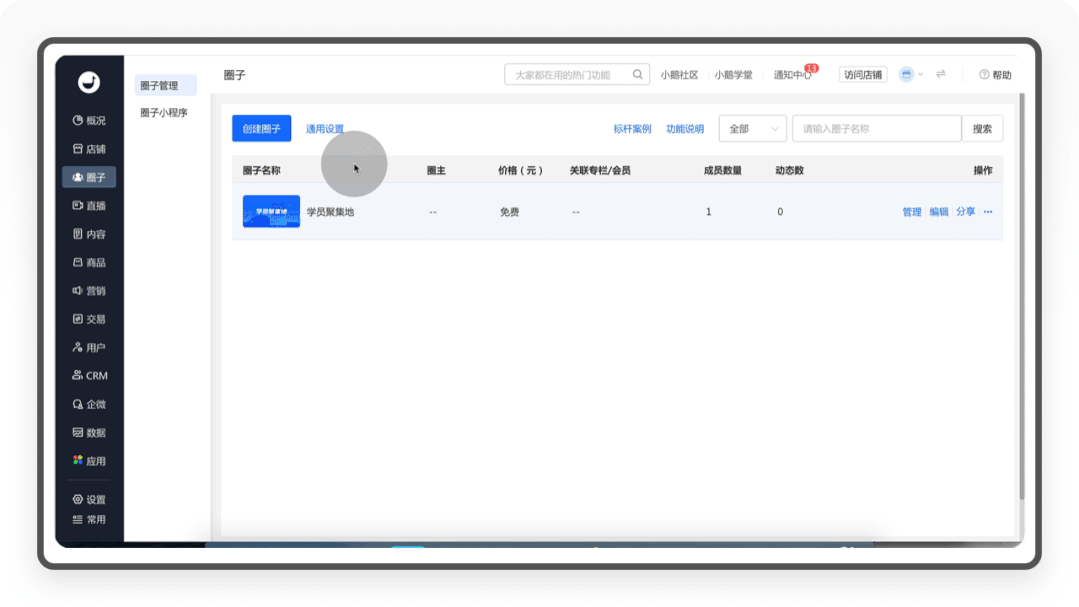Open 小鹅社区 link
The image size is (1079, 607).
[679, 75]
